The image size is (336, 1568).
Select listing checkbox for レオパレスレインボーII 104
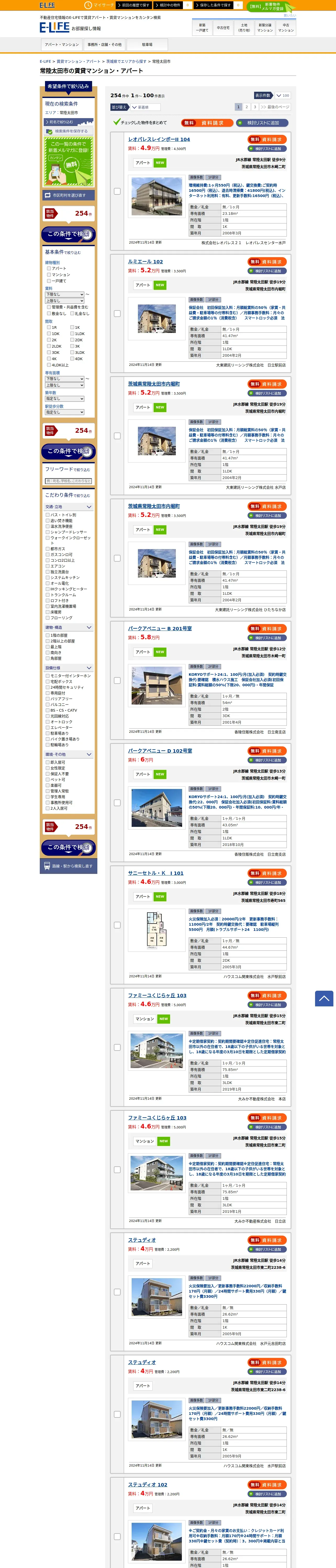click(x=117, y=191)
